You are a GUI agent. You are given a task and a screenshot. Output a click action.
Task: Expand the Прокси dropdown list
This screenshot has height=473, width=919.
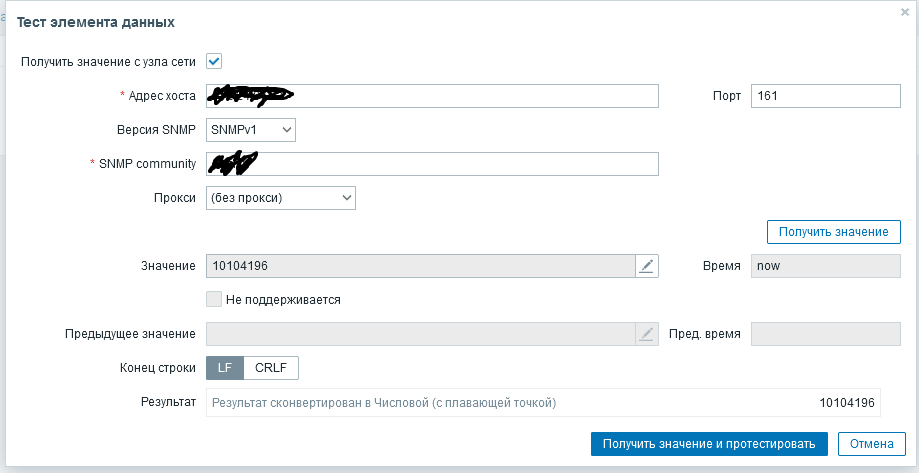[281, 198]
